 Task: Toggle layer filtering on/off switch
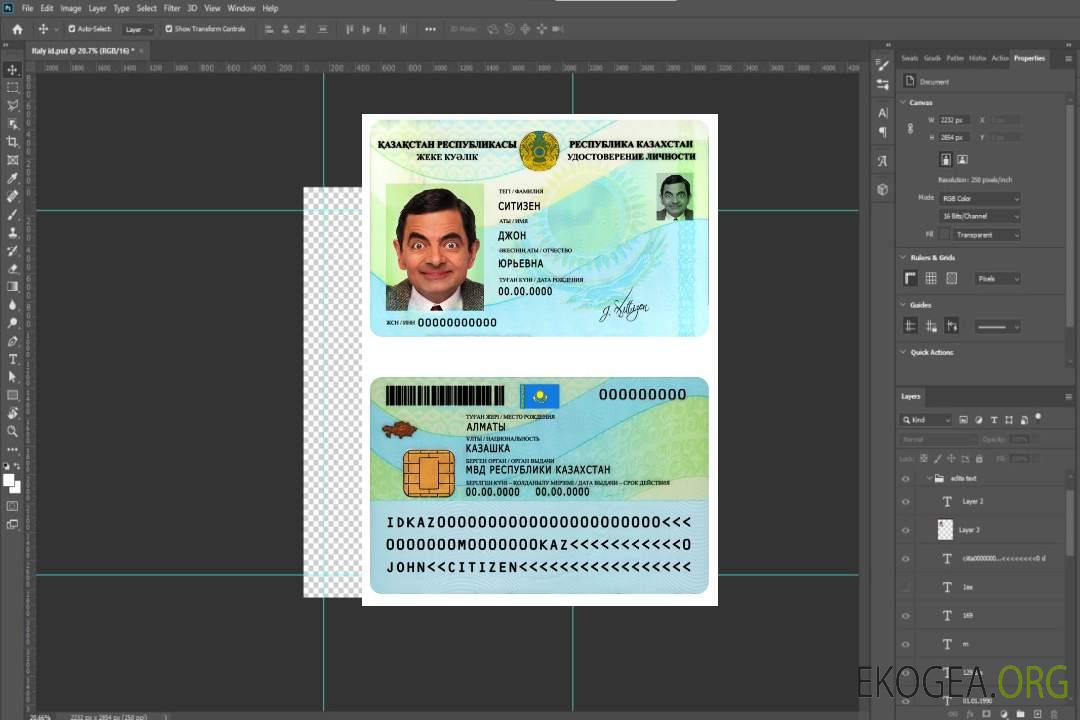pyautogui.click(x=1038, y=418)
